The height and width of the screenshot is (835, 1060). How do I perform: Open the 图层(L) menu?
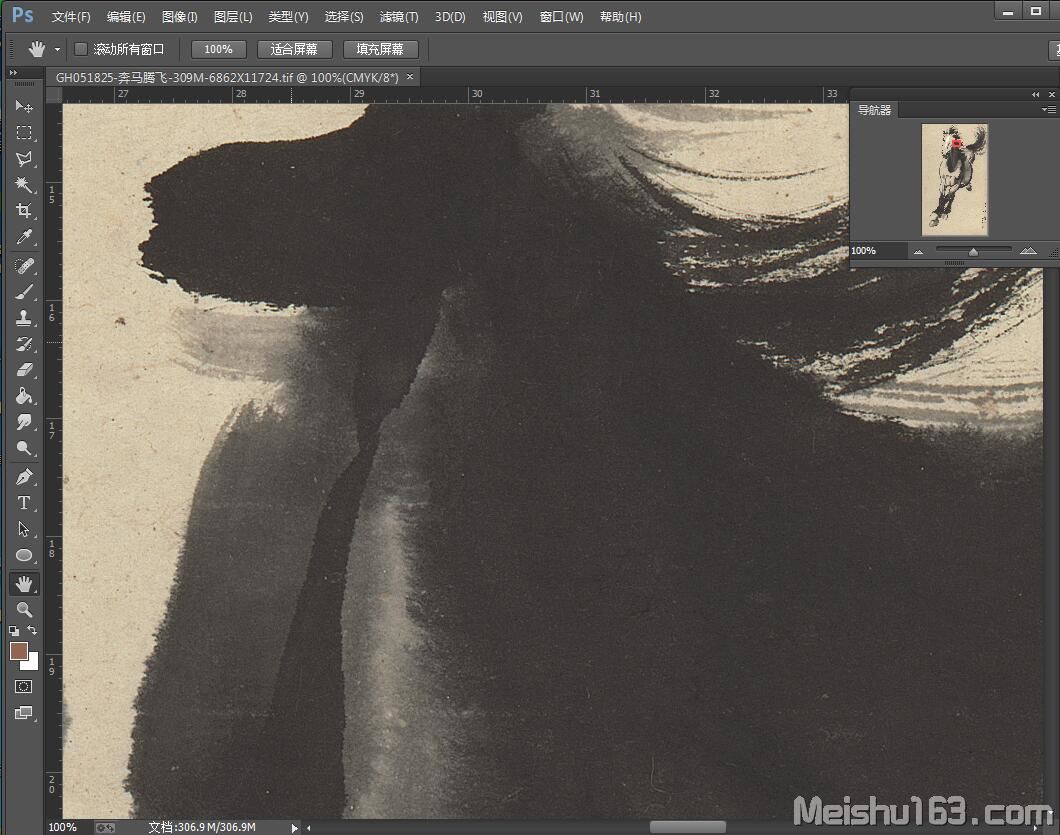click(x=233, y=17)
